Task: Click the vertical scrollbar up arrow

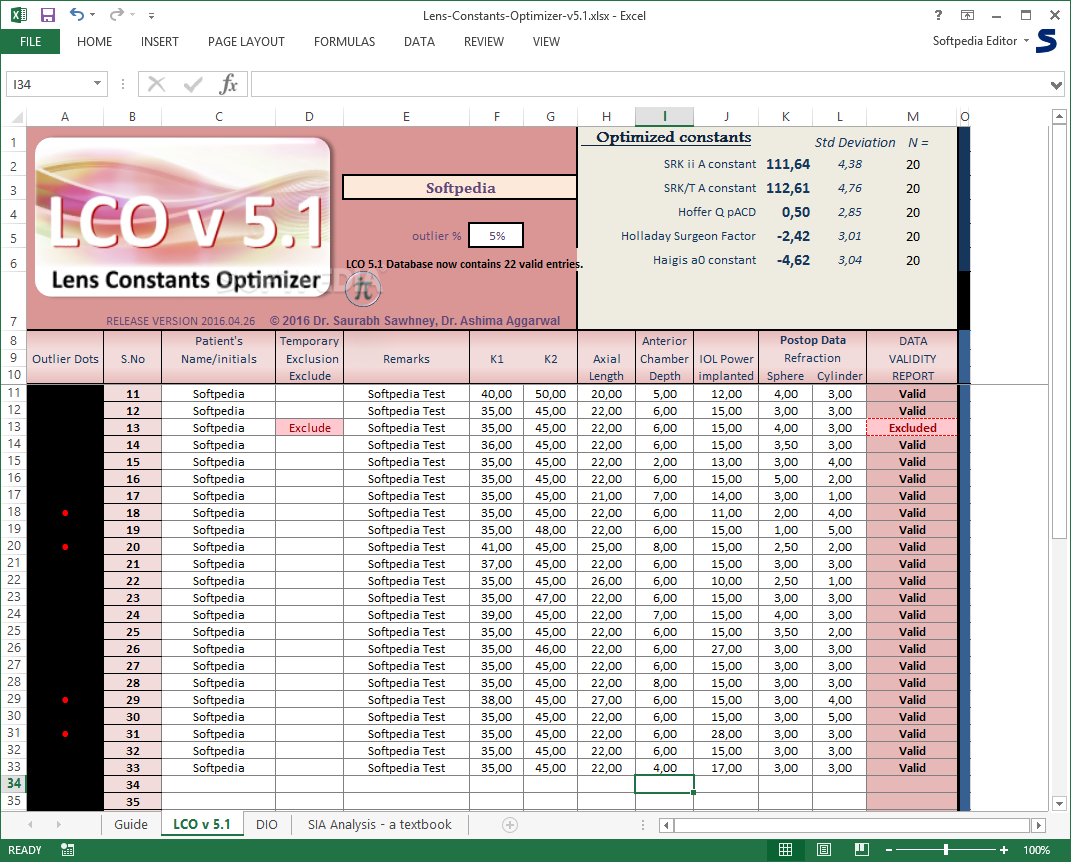Action: [x=1059, y=117]
